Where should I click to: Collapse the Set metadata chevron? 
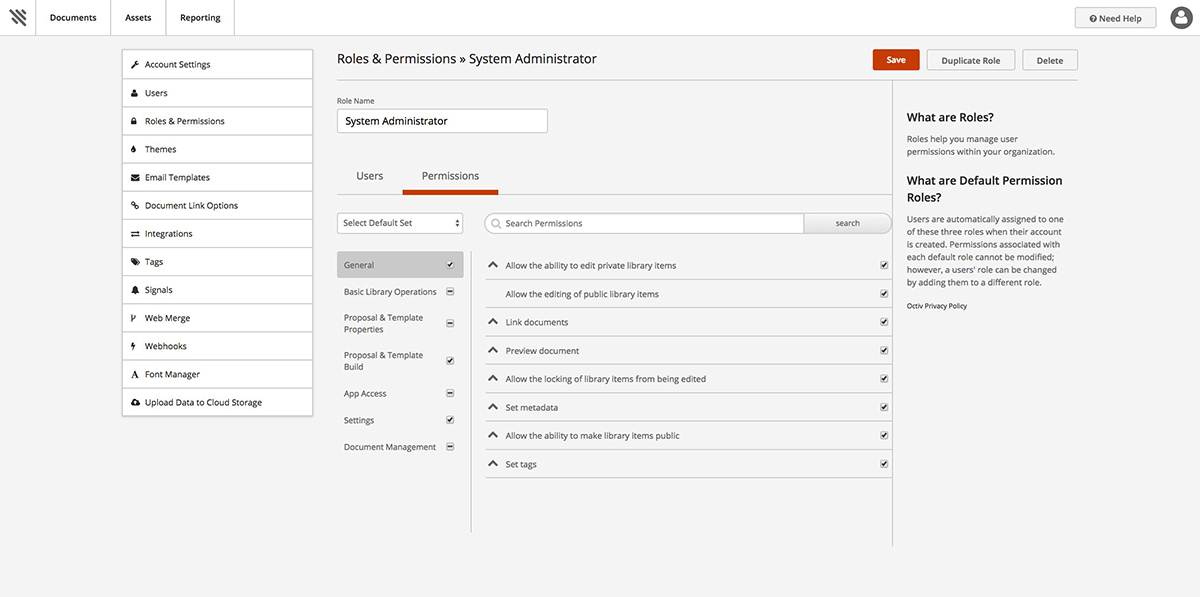point(493,407)
